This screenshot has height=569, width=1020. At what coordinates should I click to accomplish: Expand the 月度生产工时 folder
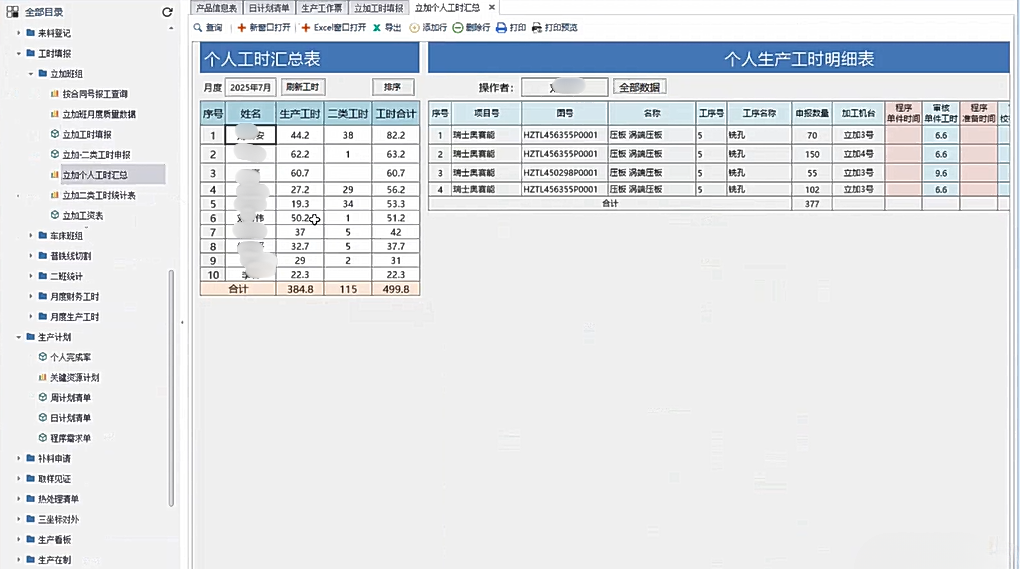coord(31,317)
